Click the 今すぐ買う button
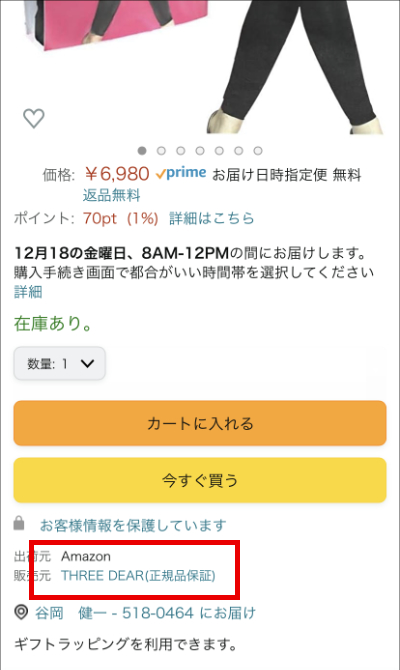Viewport: 400px width, 670px height. click(x=200, y=480)
